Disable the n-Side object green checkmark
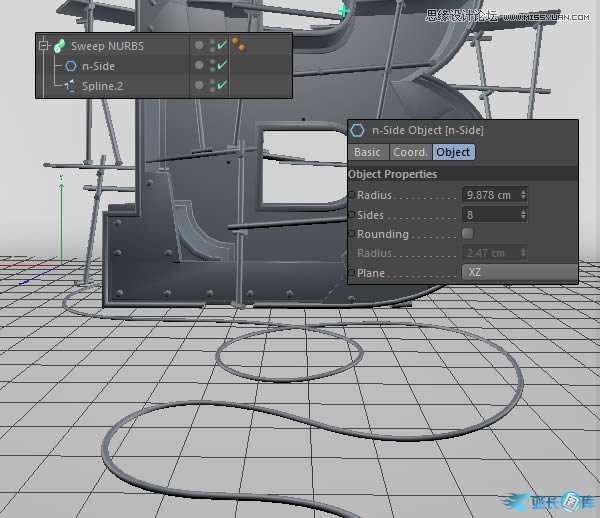Viewport: 600px width, 518px height. tap(222, 66)
